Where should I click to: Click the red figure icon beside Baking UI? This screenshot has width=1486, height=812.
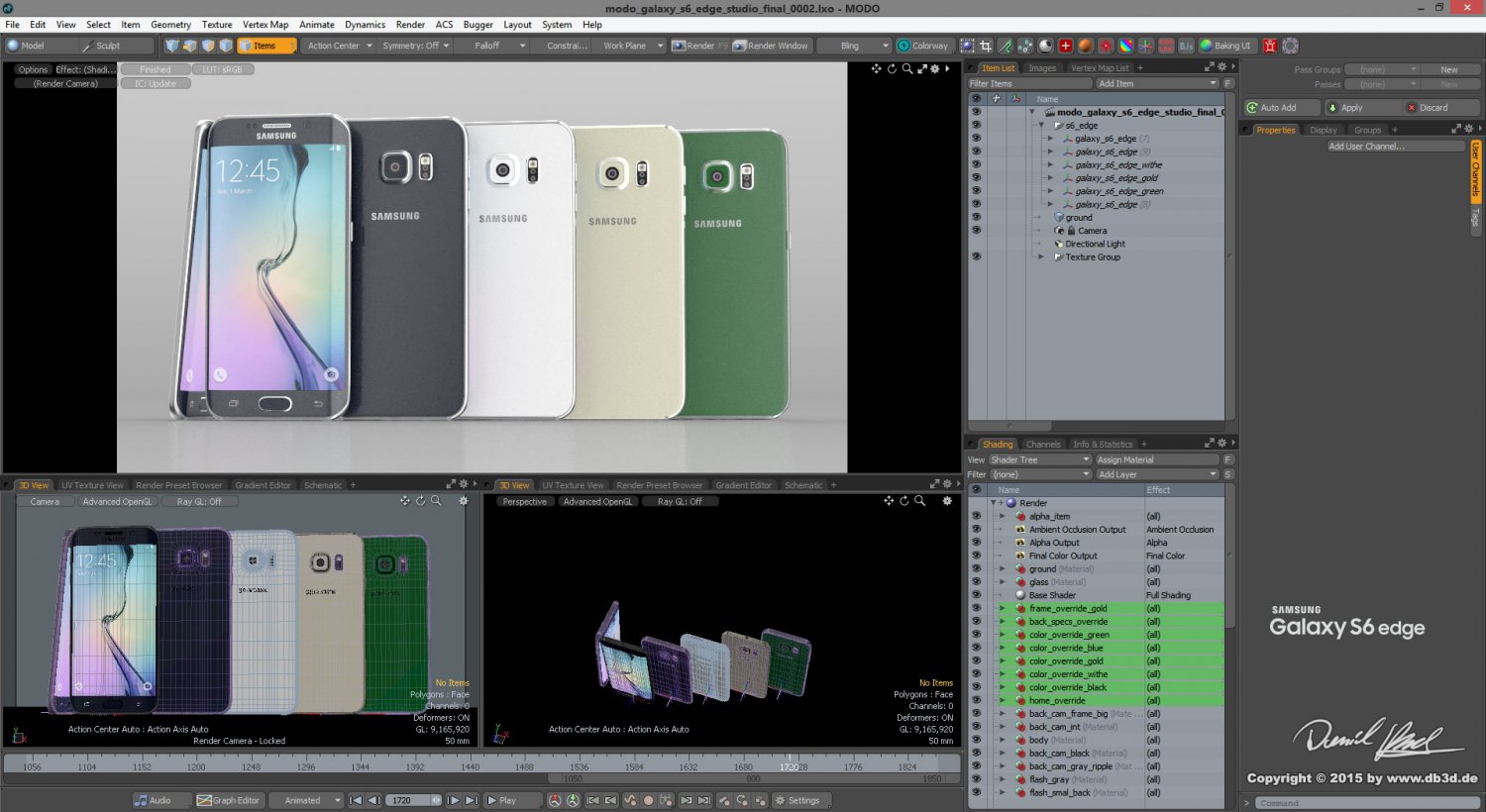point(1270,46)
